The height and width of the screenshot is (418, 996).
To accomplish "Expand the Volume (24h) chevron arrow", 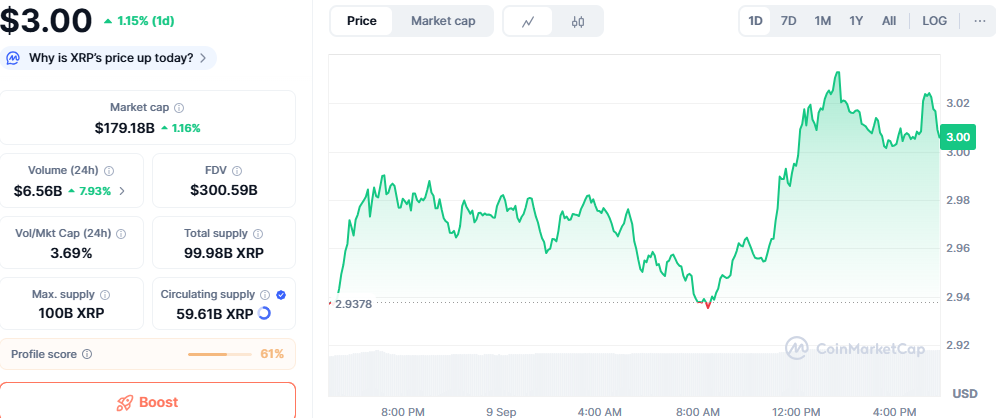I will tap(123, 191).
